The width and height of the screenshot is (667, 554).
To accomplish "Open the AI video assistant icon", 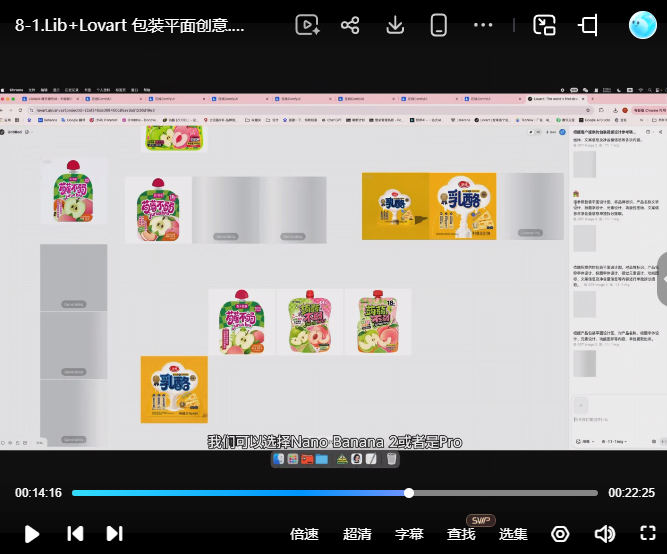I will tap(307, 25).
